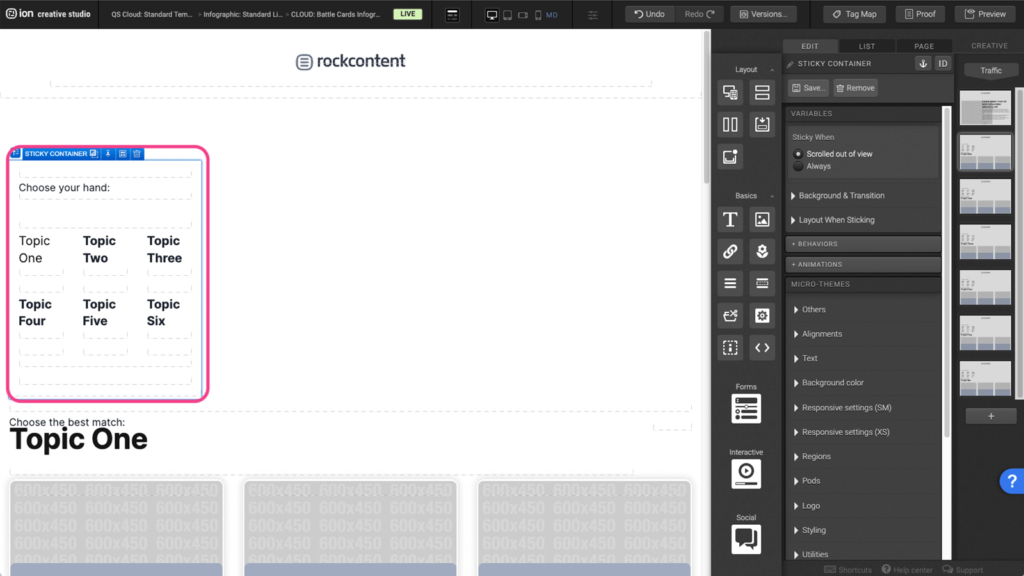Click Save in the Sticky Container panel
This screenshot has width=1024, height=576.
tap(808, 88)
